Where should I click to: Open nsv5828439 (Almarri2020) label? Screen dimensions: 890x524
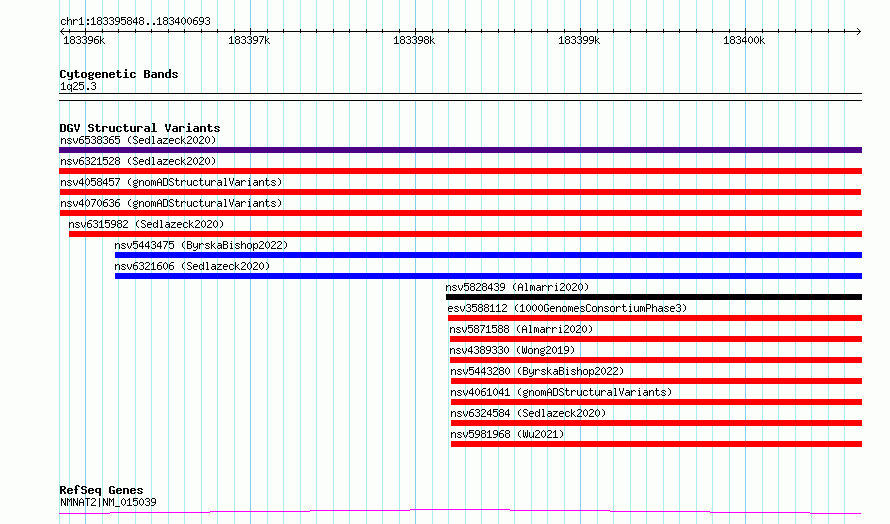[517, 287]
